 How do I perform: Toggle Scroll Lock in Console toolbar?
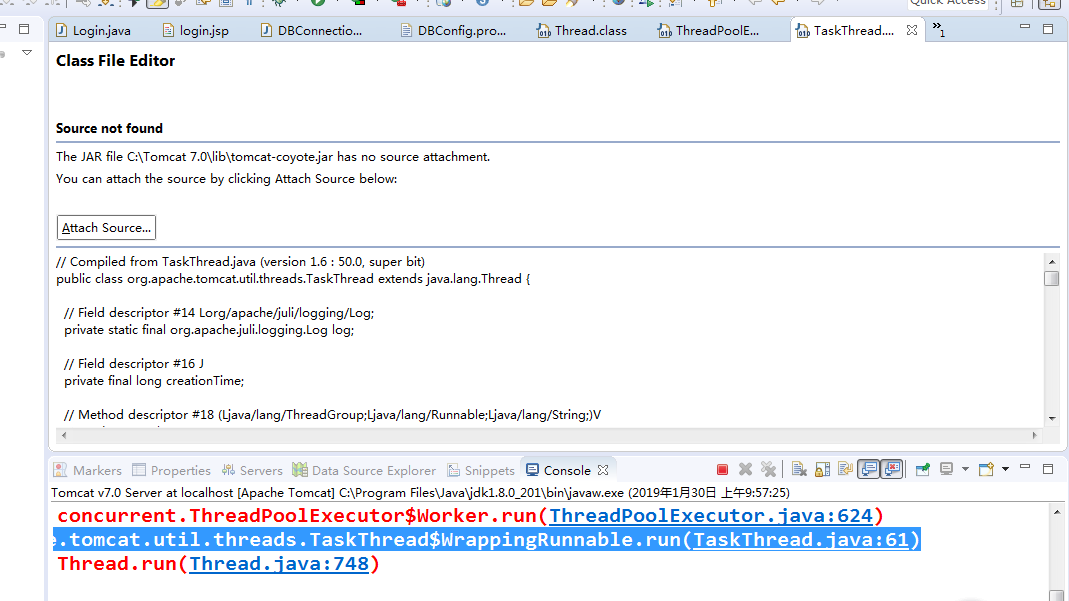pyautogui.click(x=822, y=469)
